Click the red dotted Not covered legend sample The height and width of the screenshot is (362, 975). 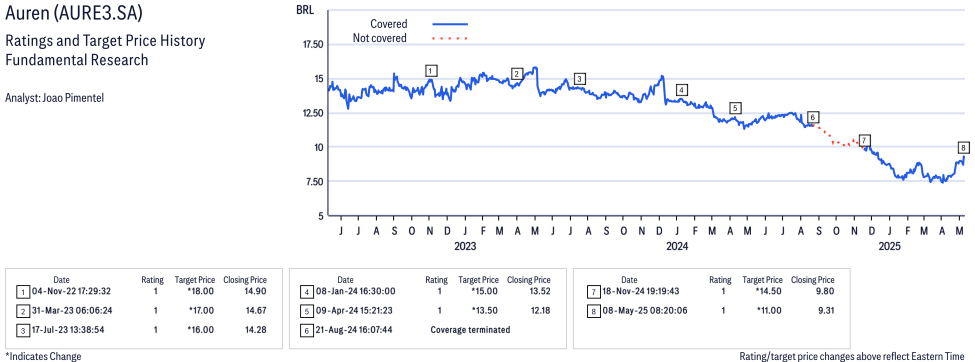[449, 39]
